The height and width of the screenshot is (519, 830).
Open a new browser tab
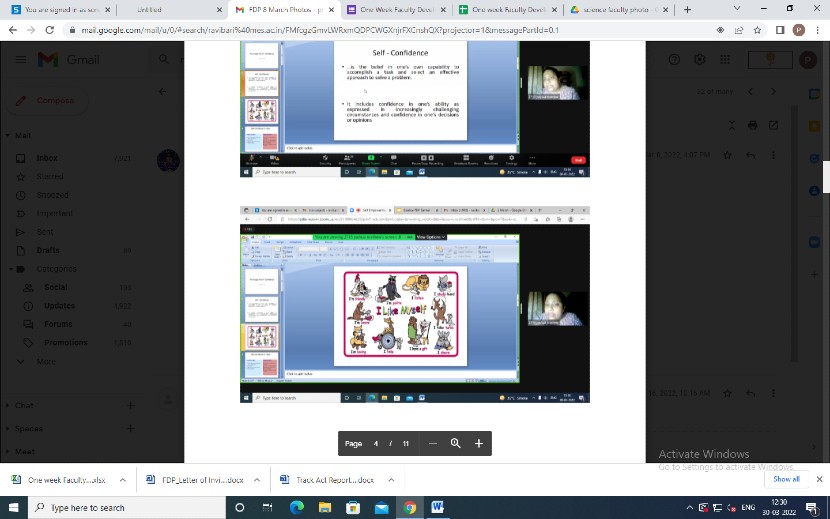687,9
